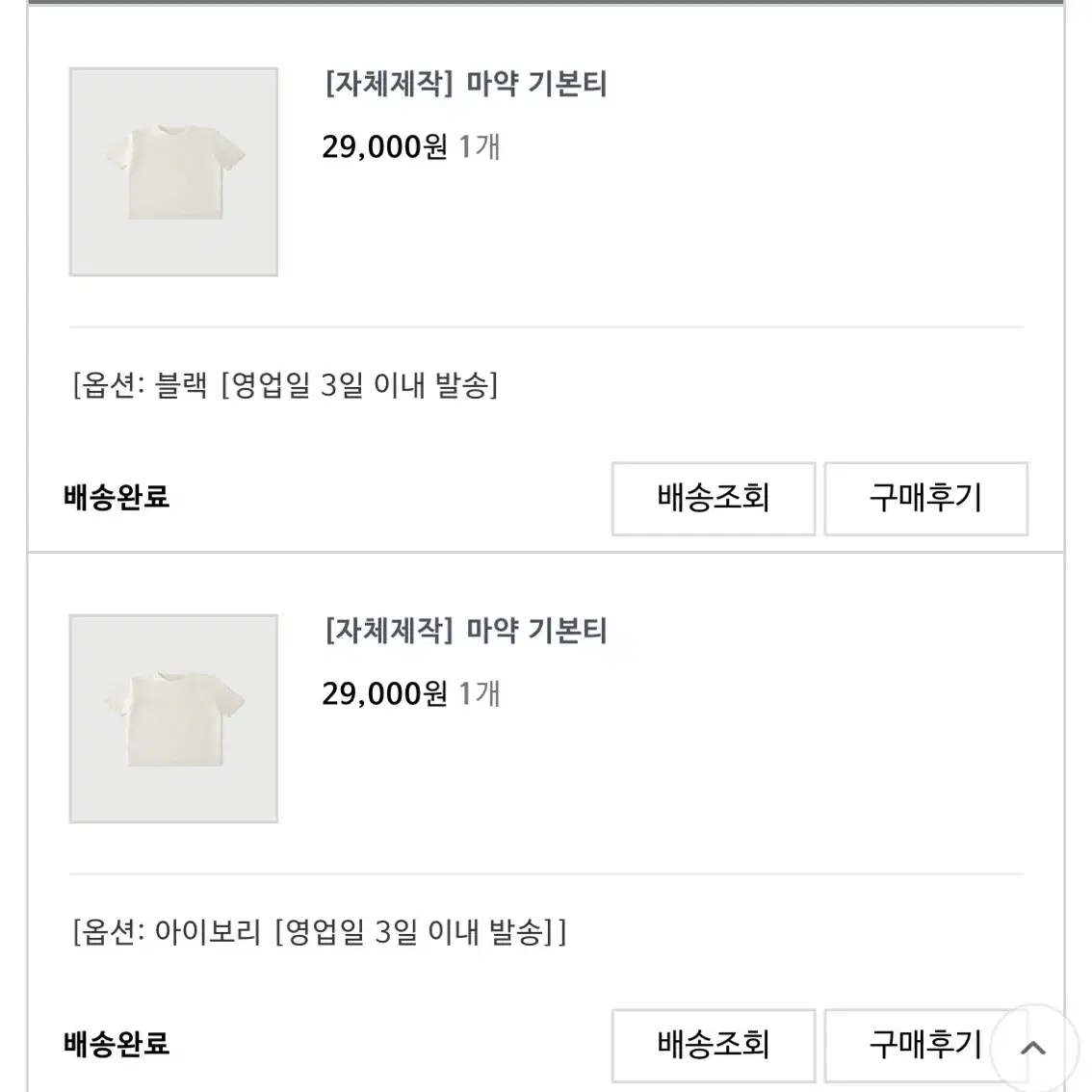Click the 1개 quantity on first item
The height and width of the screenshot is (1092, 1092).
[x=480, y=147]
